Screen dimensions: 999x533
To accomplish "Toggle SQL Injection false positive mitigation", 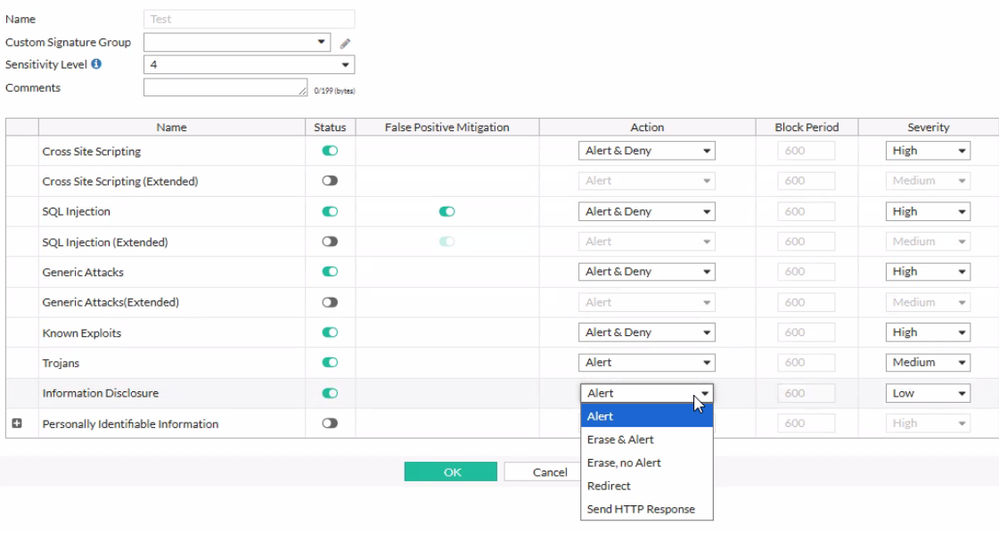I will pyautogui.click(x=447, y=212).
